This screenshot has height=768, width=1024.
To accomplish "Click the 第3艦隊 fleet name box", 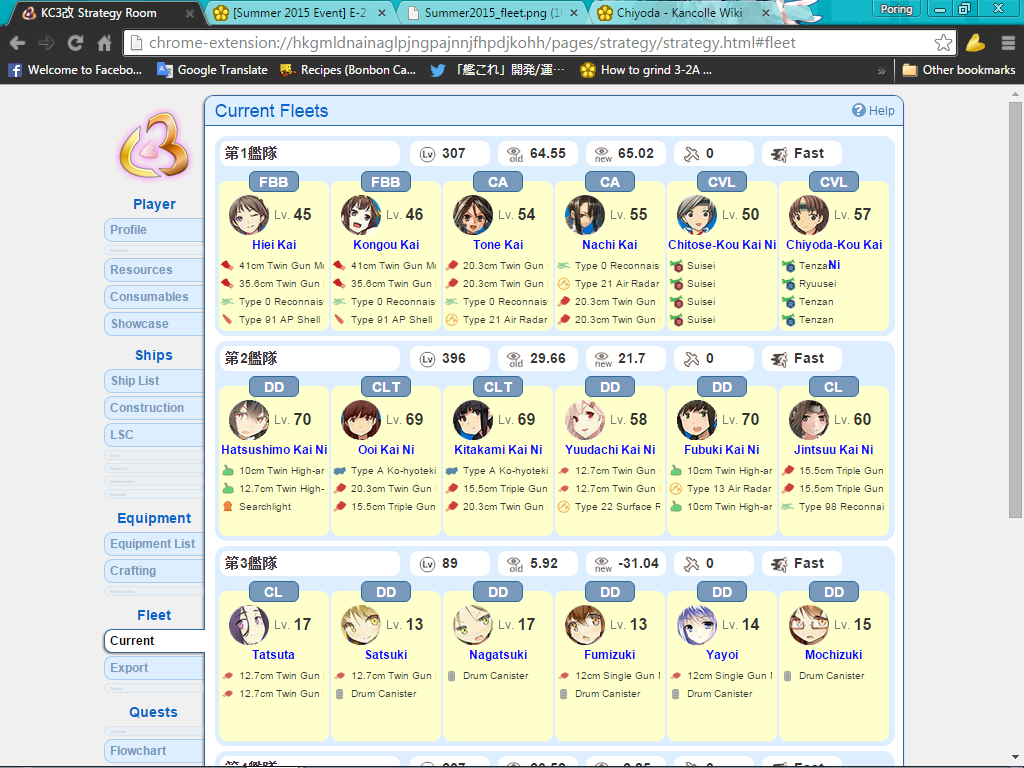I will click(x=310, y=564).
